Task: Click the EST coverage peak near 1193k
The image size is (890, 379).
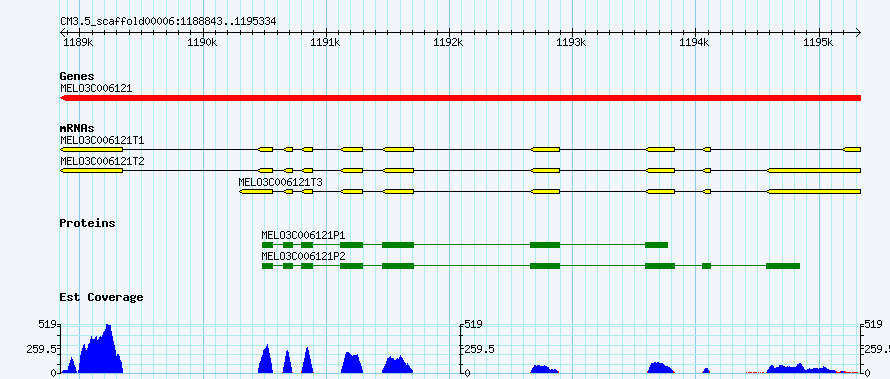Action: tap(544, 369)
